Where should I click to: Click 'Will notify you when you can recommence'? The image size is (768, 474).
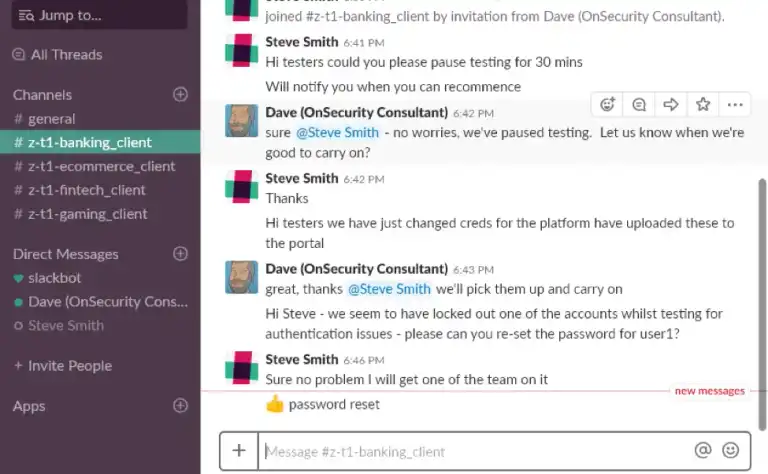(393, 87)
